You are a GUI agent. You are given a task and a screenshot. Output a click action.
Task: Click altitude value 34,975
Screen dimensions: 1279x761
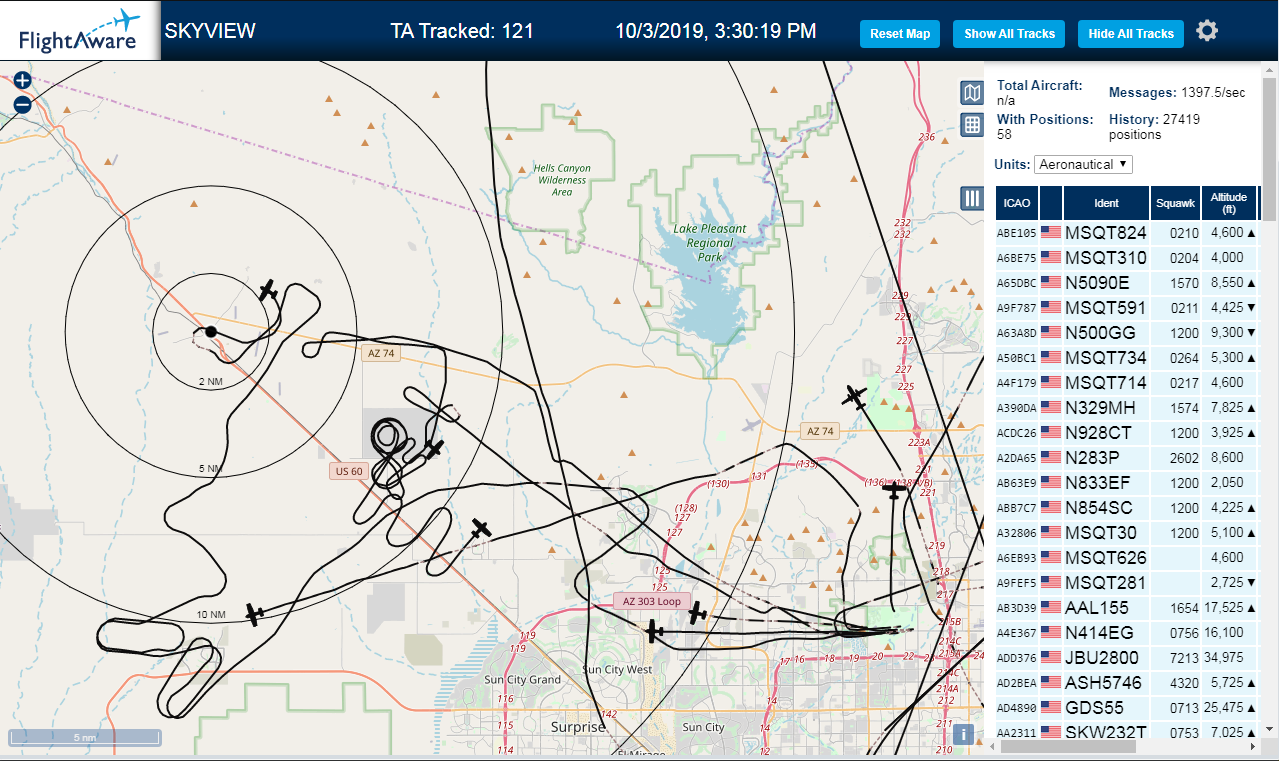1225,658
